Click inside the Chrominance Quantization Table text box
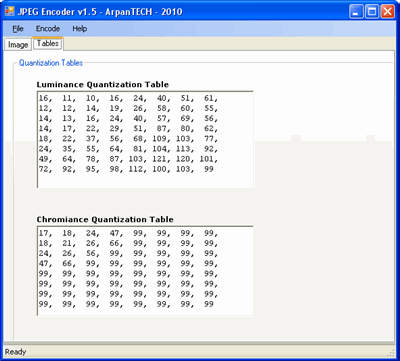400x361 pixels. click(145, 271)
